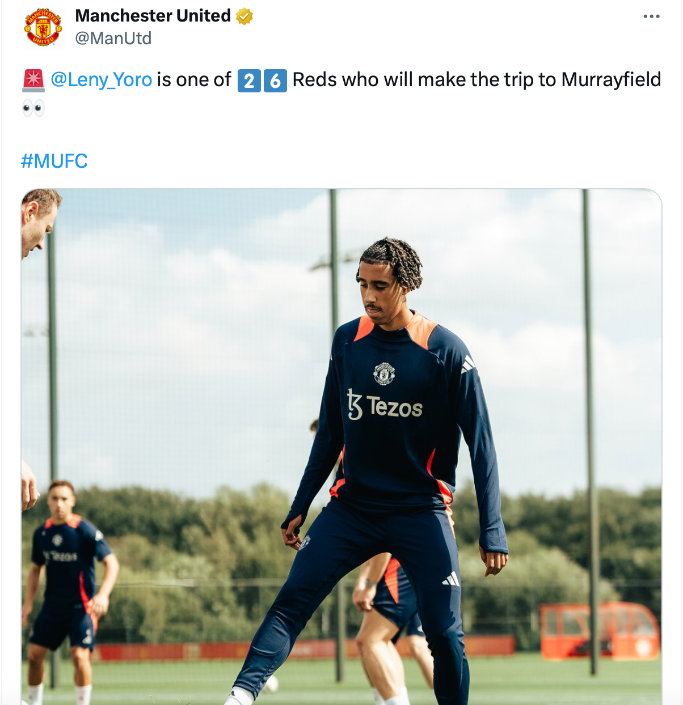Open the three-dot more options menu
Screen dimensions: 683x705
(x=651, y=16)
